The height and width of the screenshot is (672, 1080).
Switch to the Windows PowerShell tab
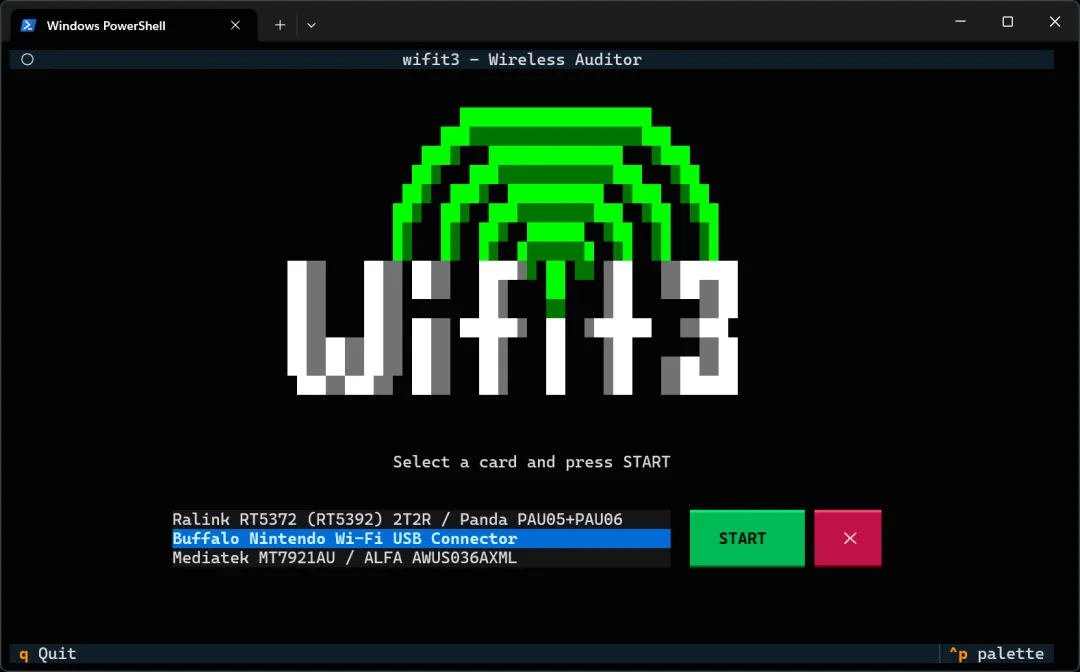point(134,25)
